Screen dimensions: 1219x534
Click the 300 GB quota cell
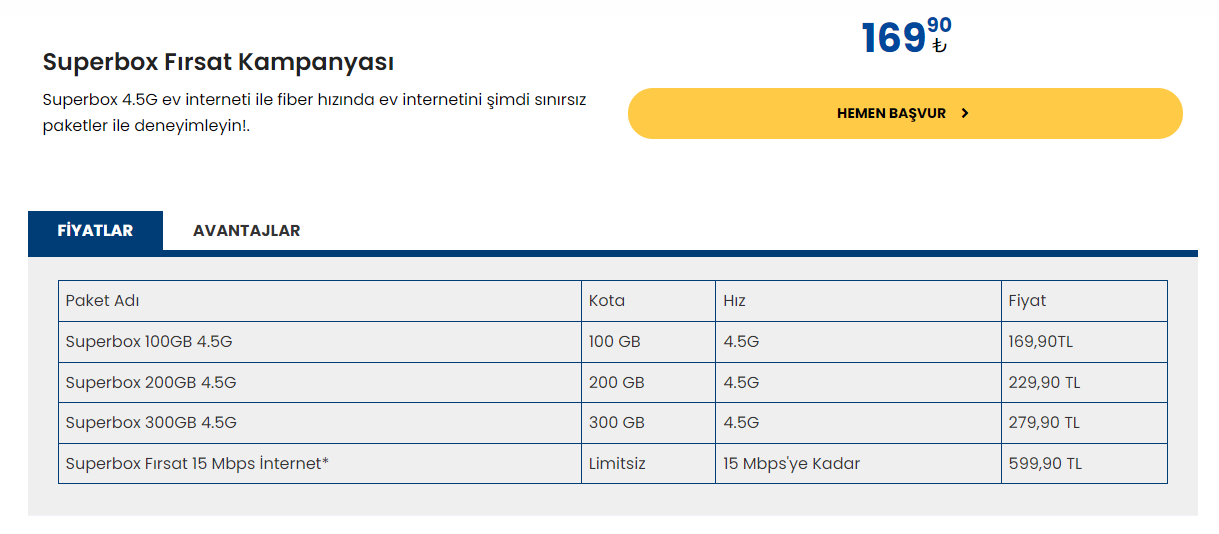[x=617, y=423]
